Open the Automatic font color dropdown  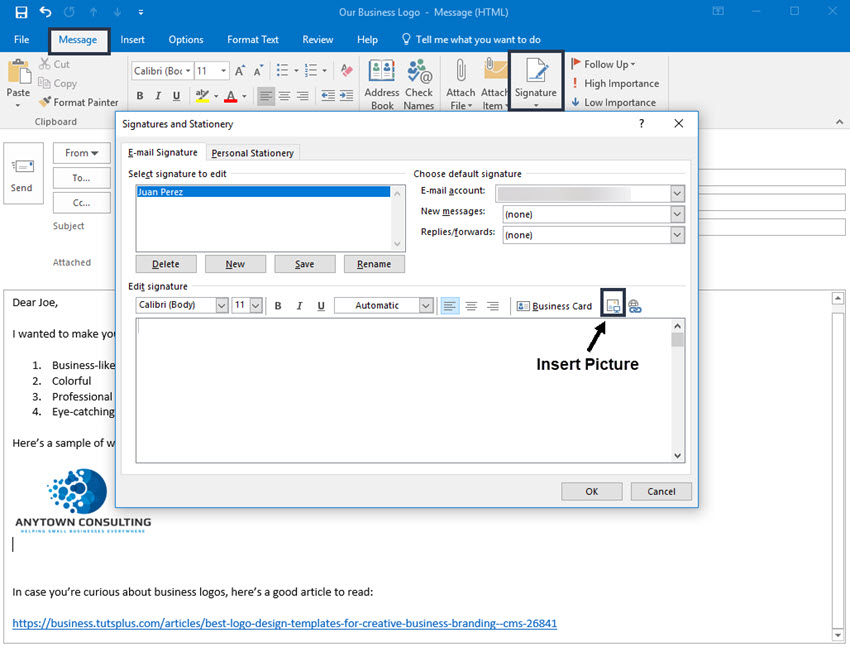coord(426,305)
